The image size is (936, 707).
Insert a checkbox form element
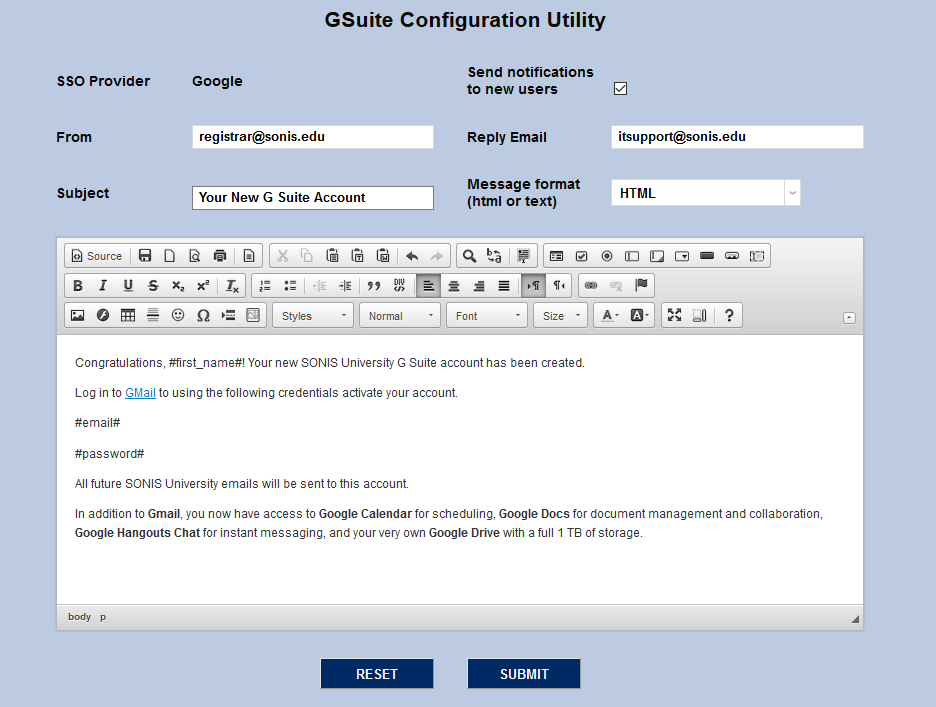581,256
